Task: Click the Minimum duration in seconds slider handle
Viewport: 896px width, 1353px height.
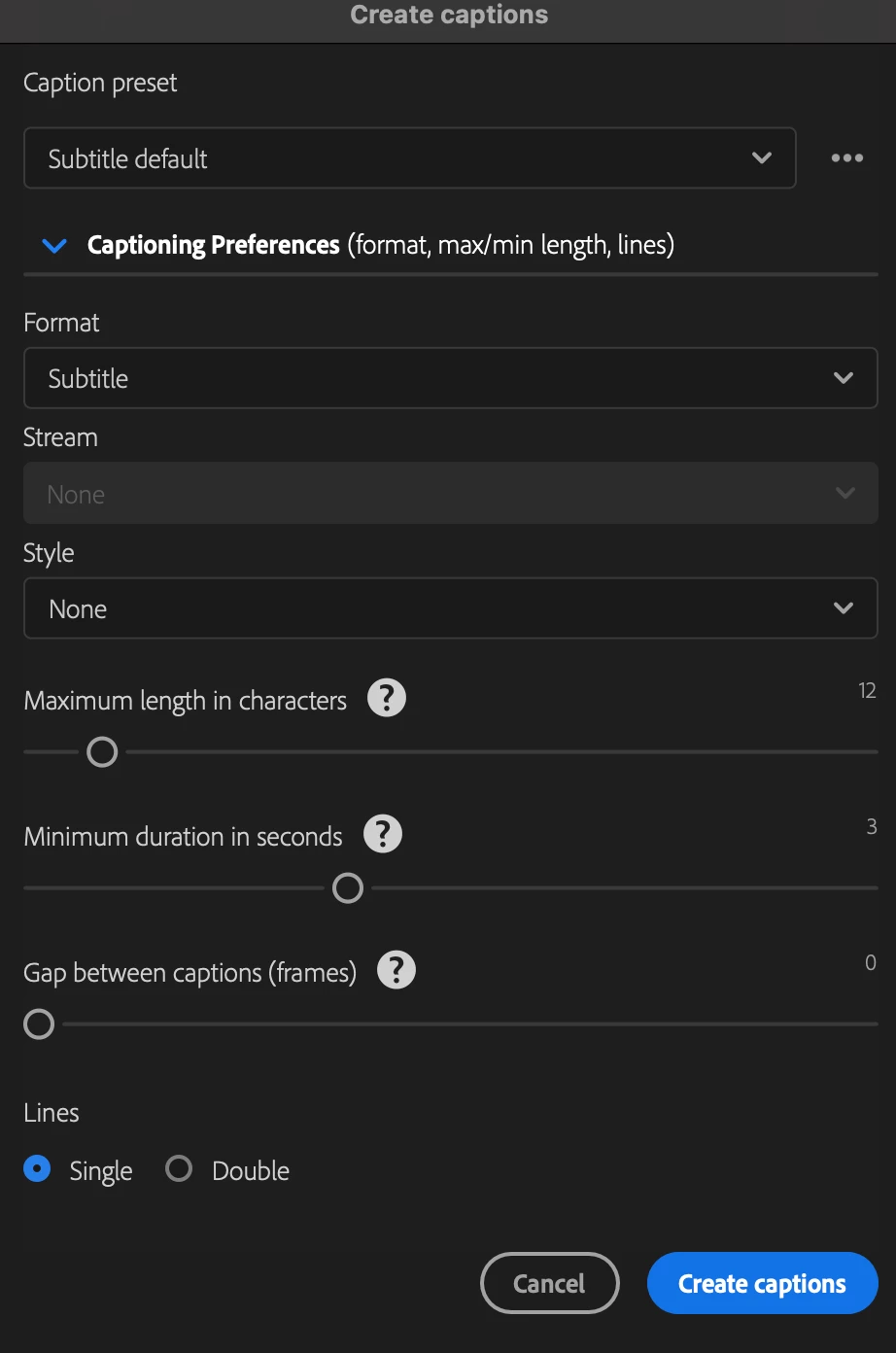Action: (348, 888)
